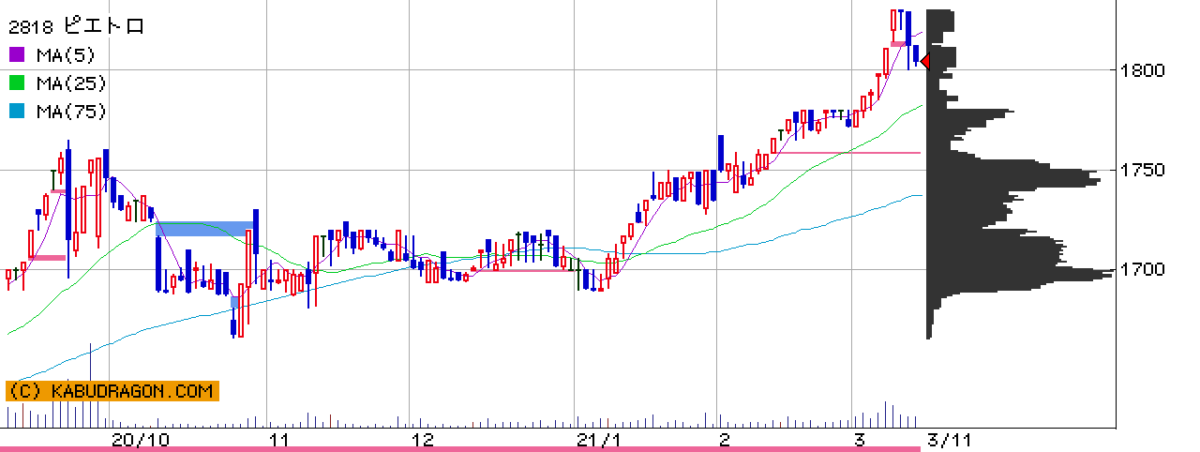Click the green MA(25) legend swatch
Image resolution: width=1200 pixels, height=452 pixels.
[17, 83]
